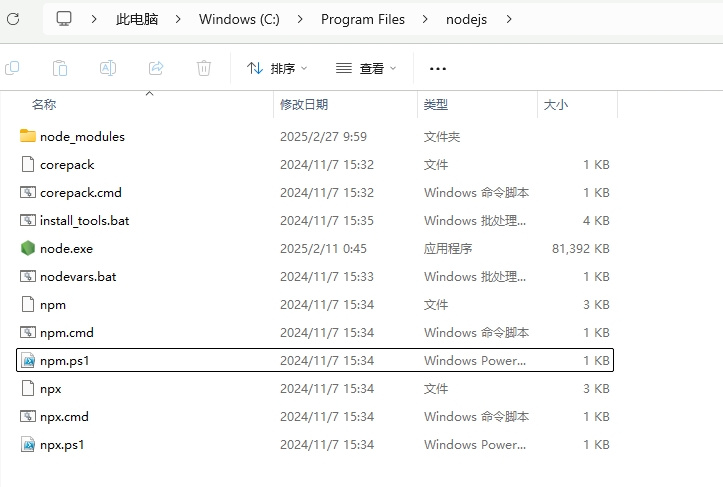Expand chevron after Program Files breadcrumb
This screenshot has width=723, height=487.
(425, 19)
